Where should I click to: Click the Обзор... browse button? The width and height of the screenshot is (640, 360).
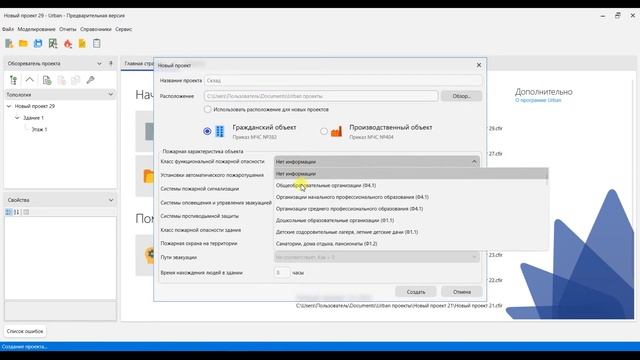pos(461,96)
